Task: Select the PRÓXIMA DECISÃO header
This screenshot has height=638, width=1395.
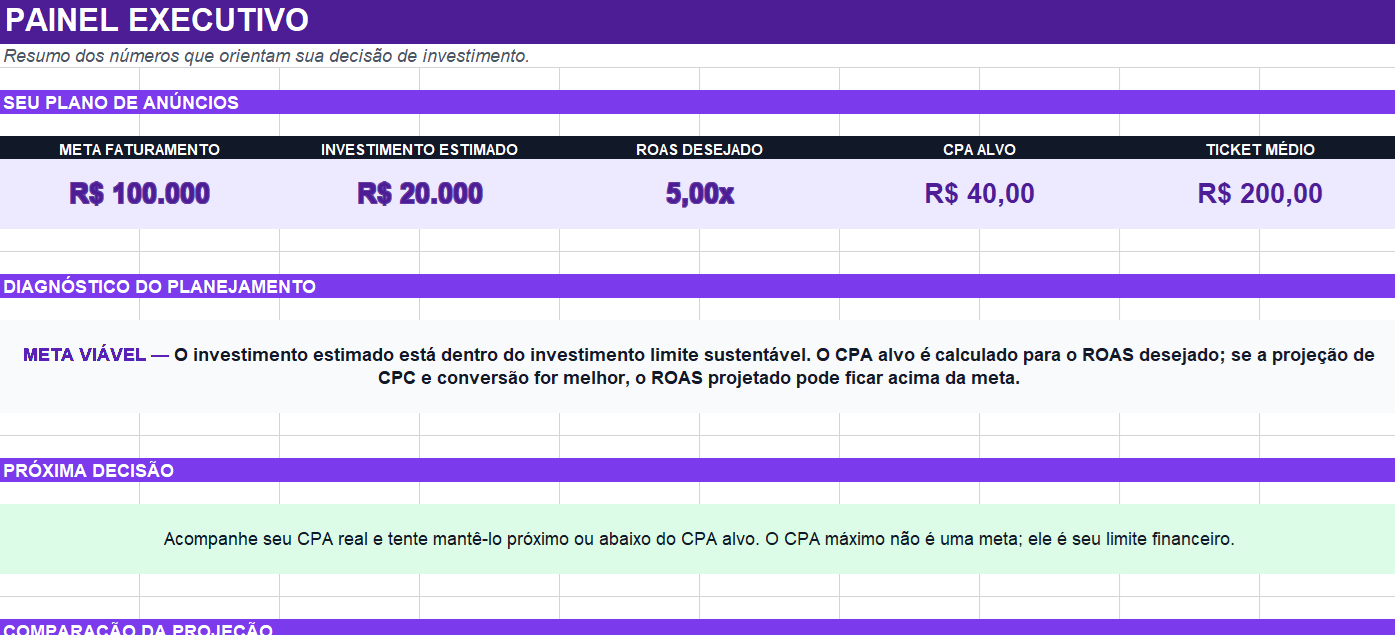Action: 88,471
